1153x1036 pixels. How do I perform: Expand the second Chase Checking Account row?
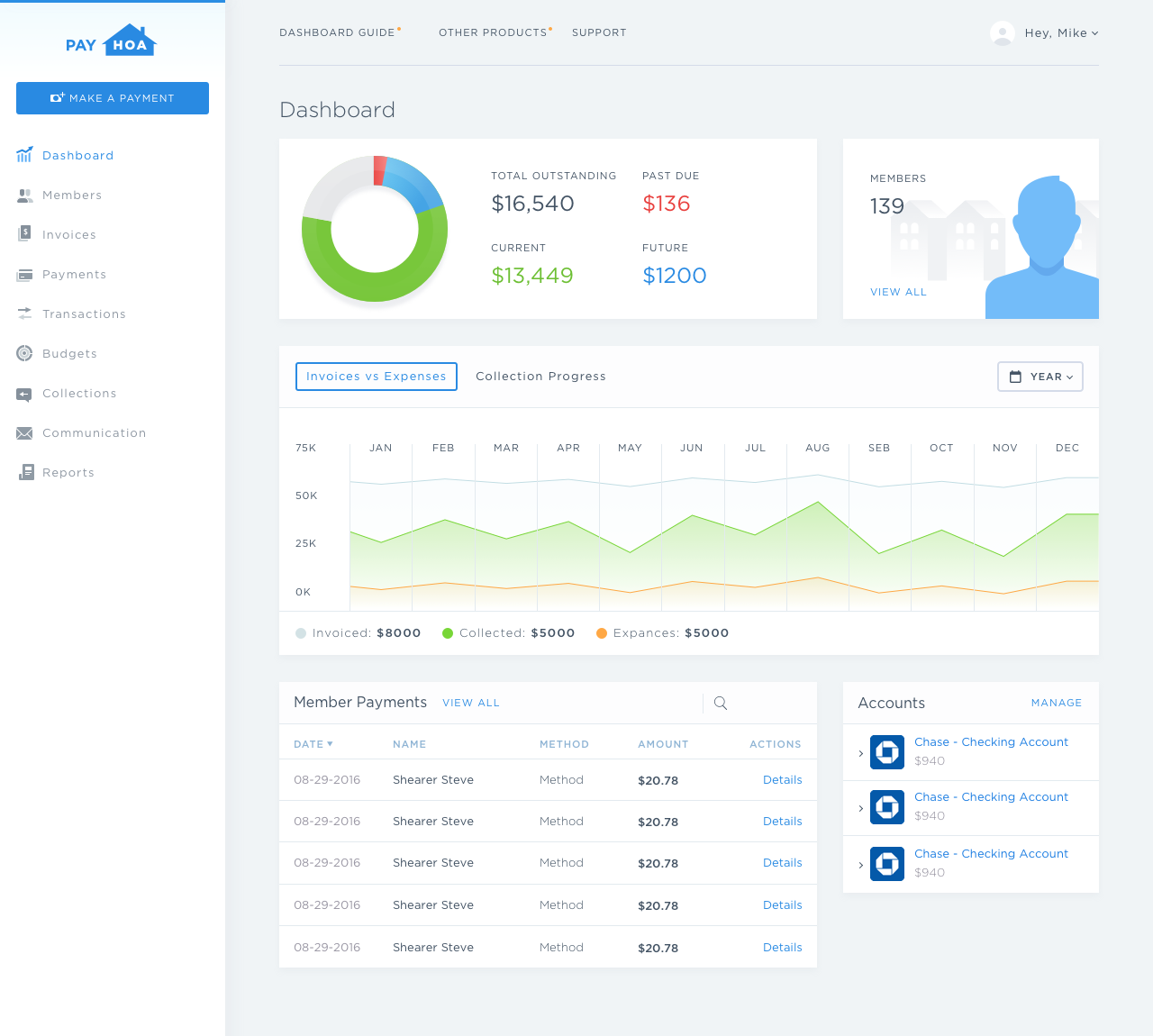861,808
